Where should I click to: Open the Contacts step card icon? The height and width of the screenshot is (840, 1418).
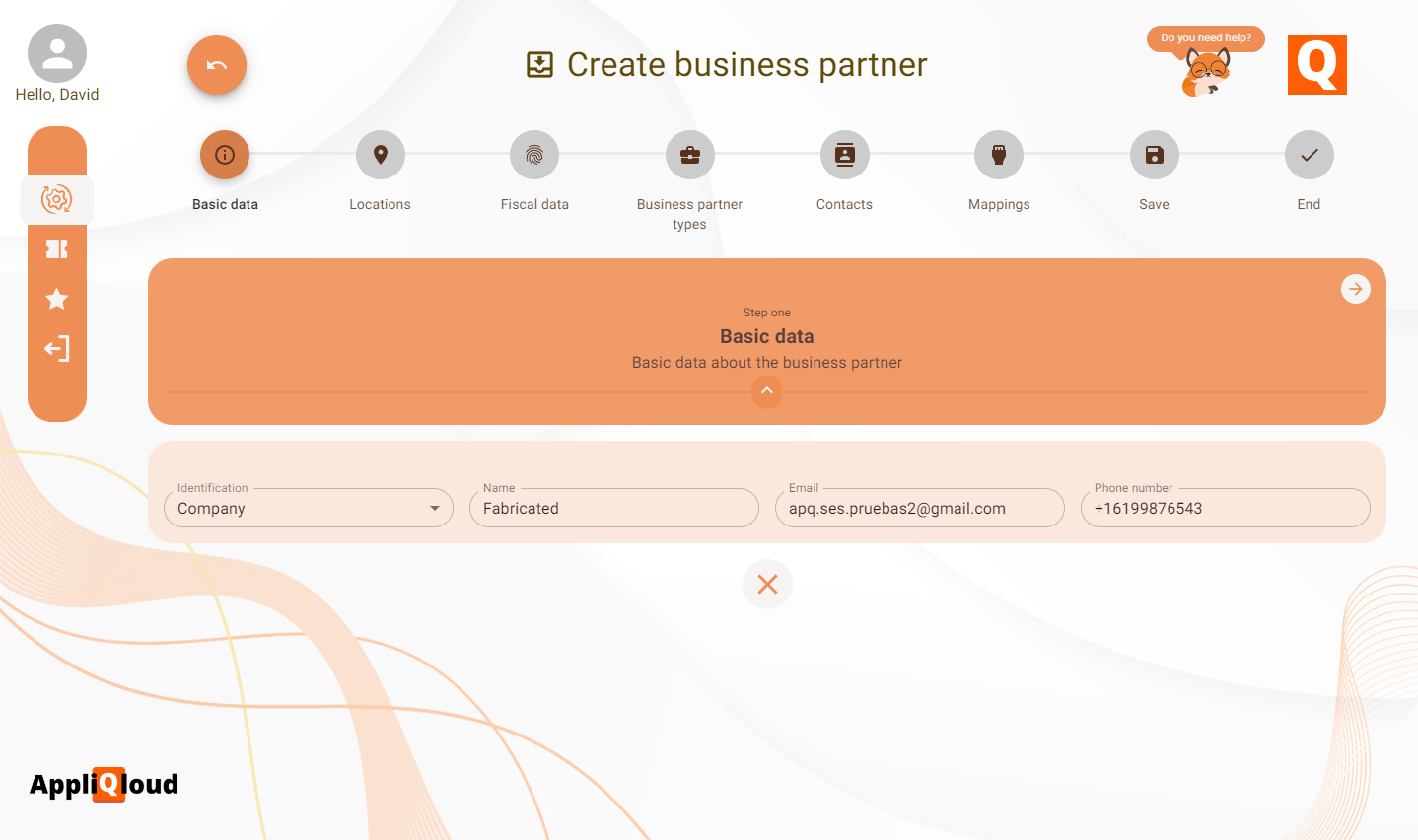click(844, 155)
